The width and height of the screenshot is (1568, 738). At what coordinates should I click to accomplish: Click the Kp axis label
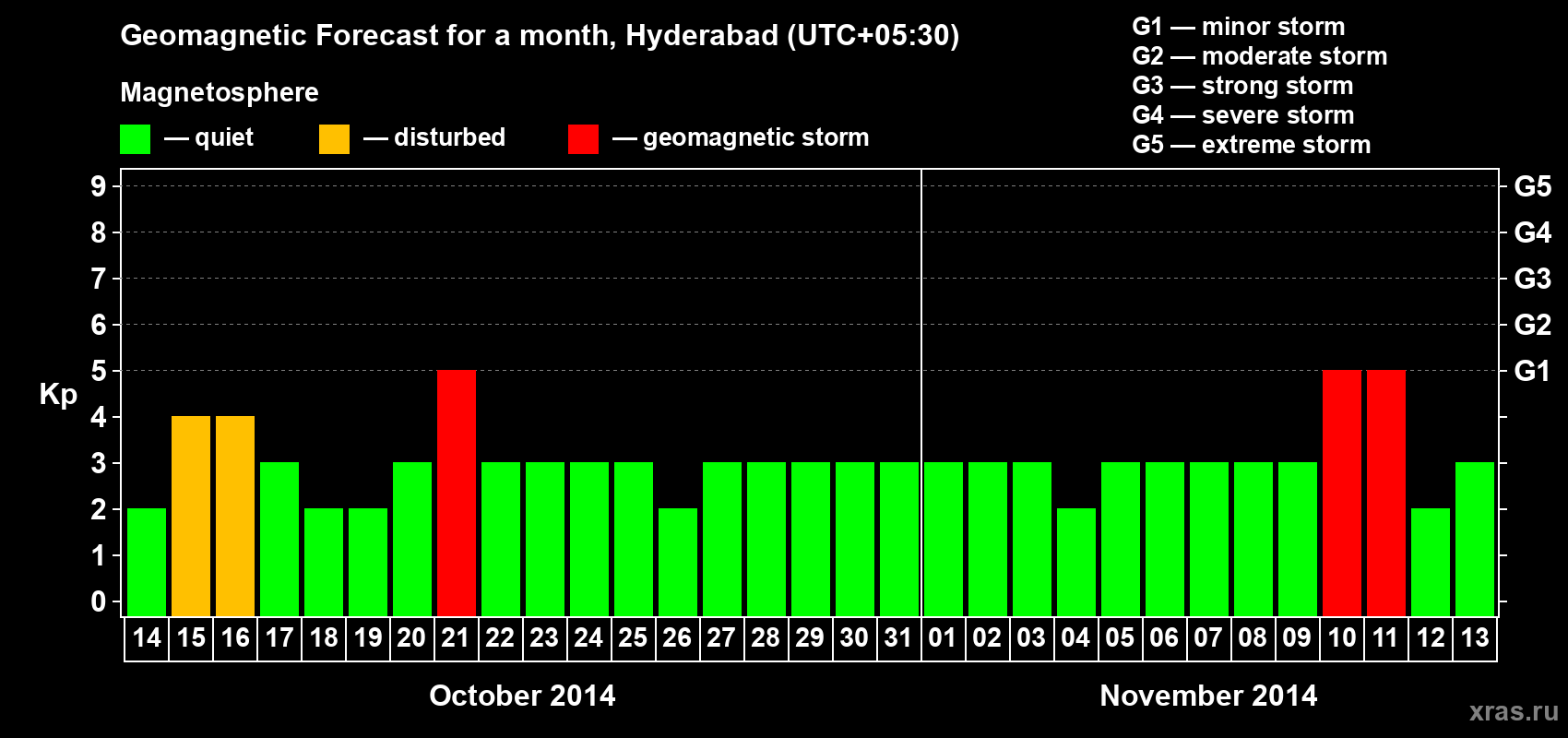coord(58,396)
